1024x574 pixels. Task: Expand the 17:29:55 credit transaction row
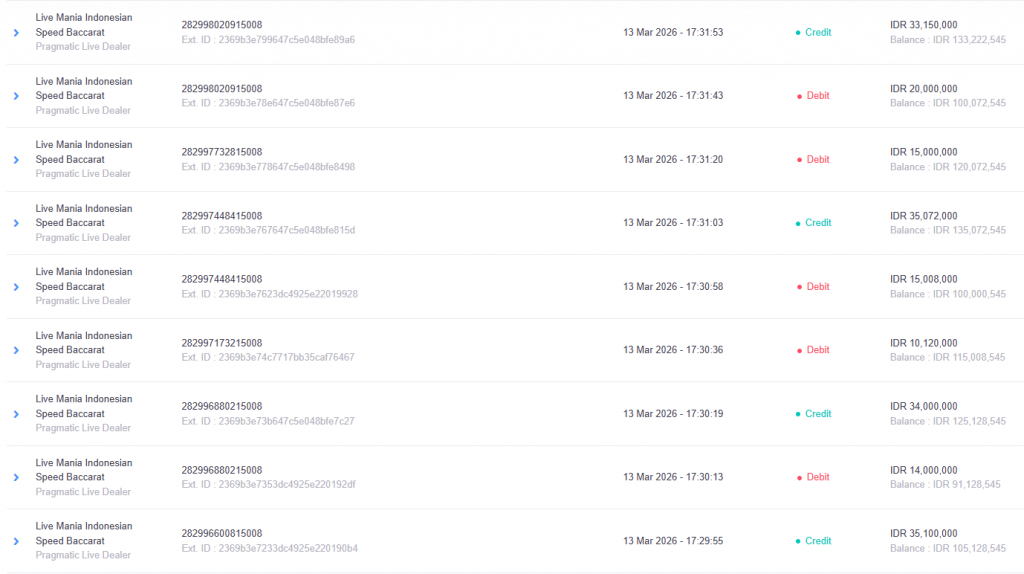(x=16, y=541)
